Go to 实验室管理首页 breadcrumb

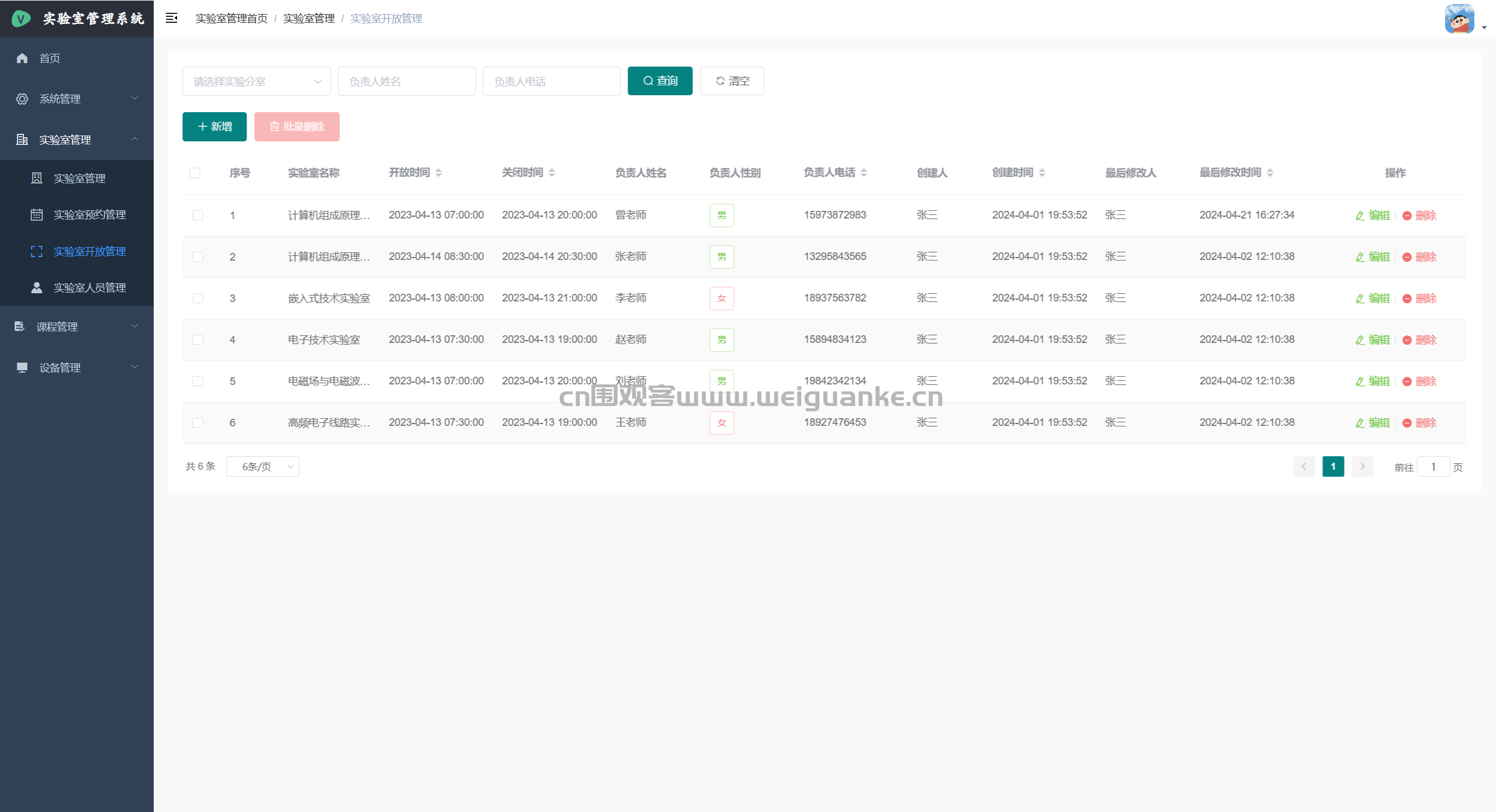pos(231,19)
